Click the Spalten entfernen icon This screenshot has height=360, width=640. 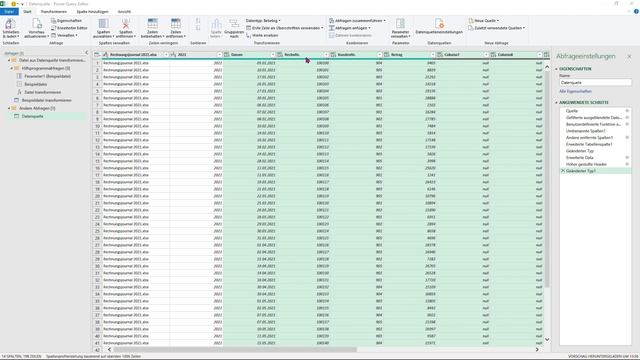126,24
